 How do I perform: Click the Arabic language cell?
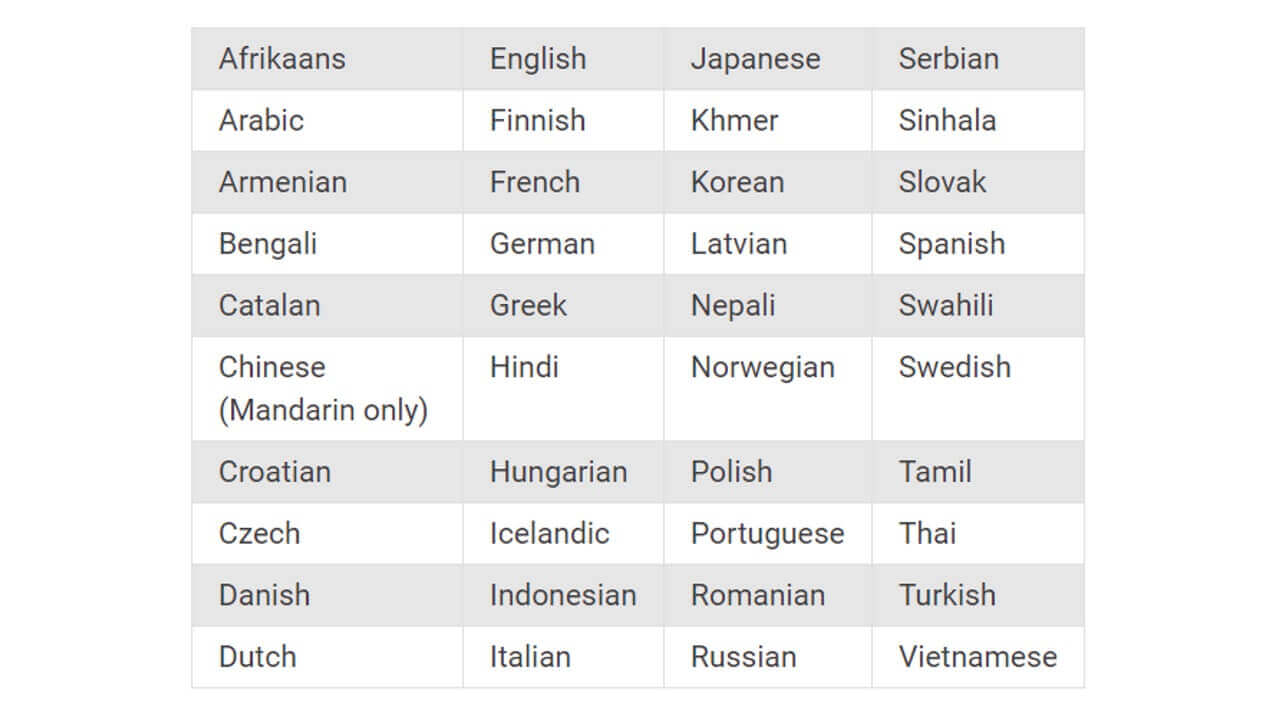point(261,121)
